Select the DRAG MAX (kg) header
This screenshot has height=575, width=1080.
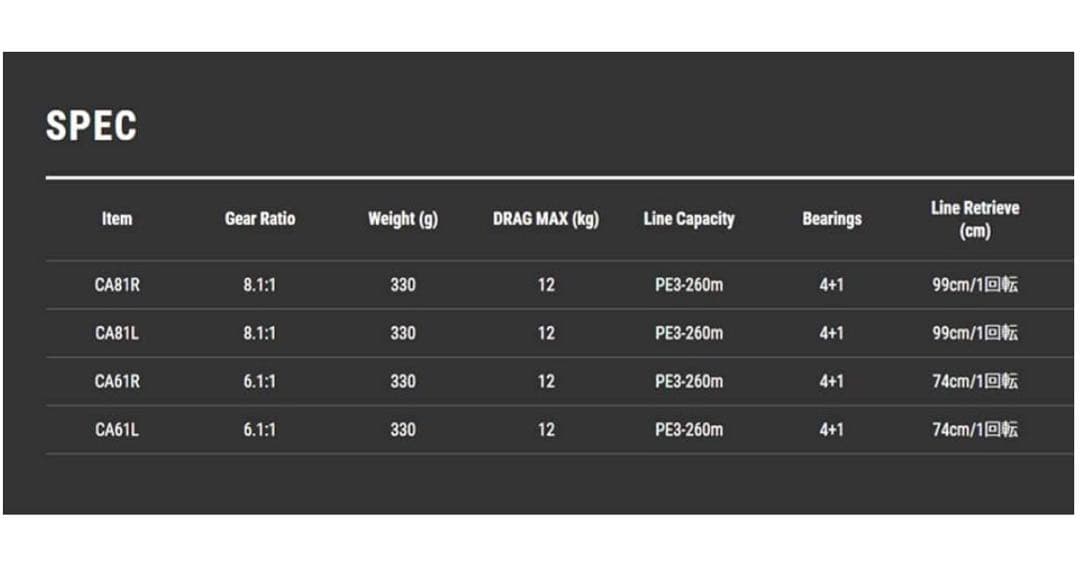546,219
